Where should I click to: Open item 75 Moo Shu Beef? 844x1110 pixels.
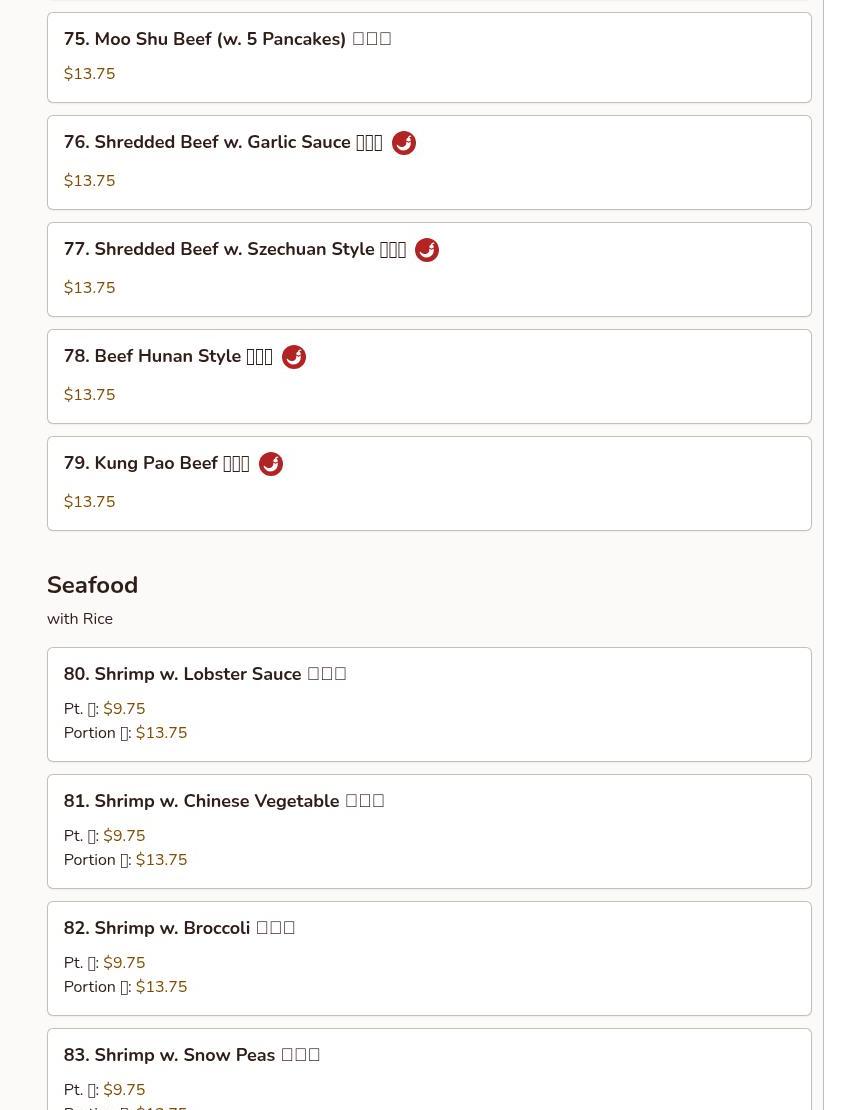(429, 57)
